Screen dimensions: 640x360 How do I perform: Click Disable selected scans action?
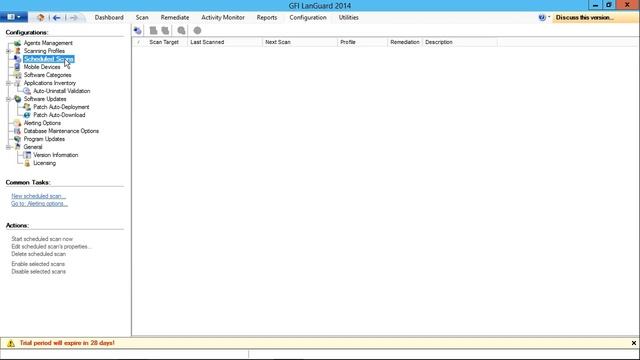point(38,272)
